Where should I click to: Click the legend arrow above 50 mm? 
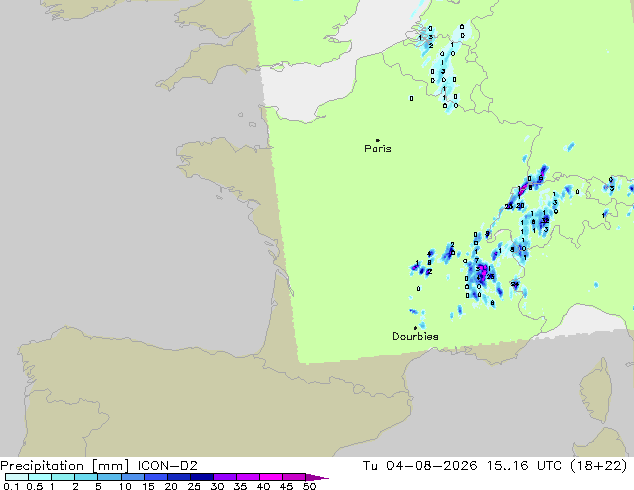tap(317, 477)
